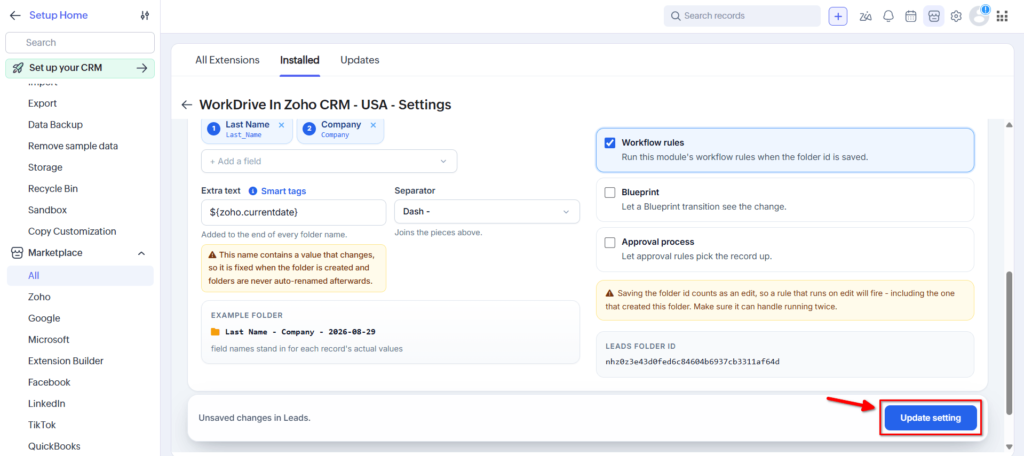Open Data Backup in the sidebar
1024x456 pixels.
(x=56, y=125)
